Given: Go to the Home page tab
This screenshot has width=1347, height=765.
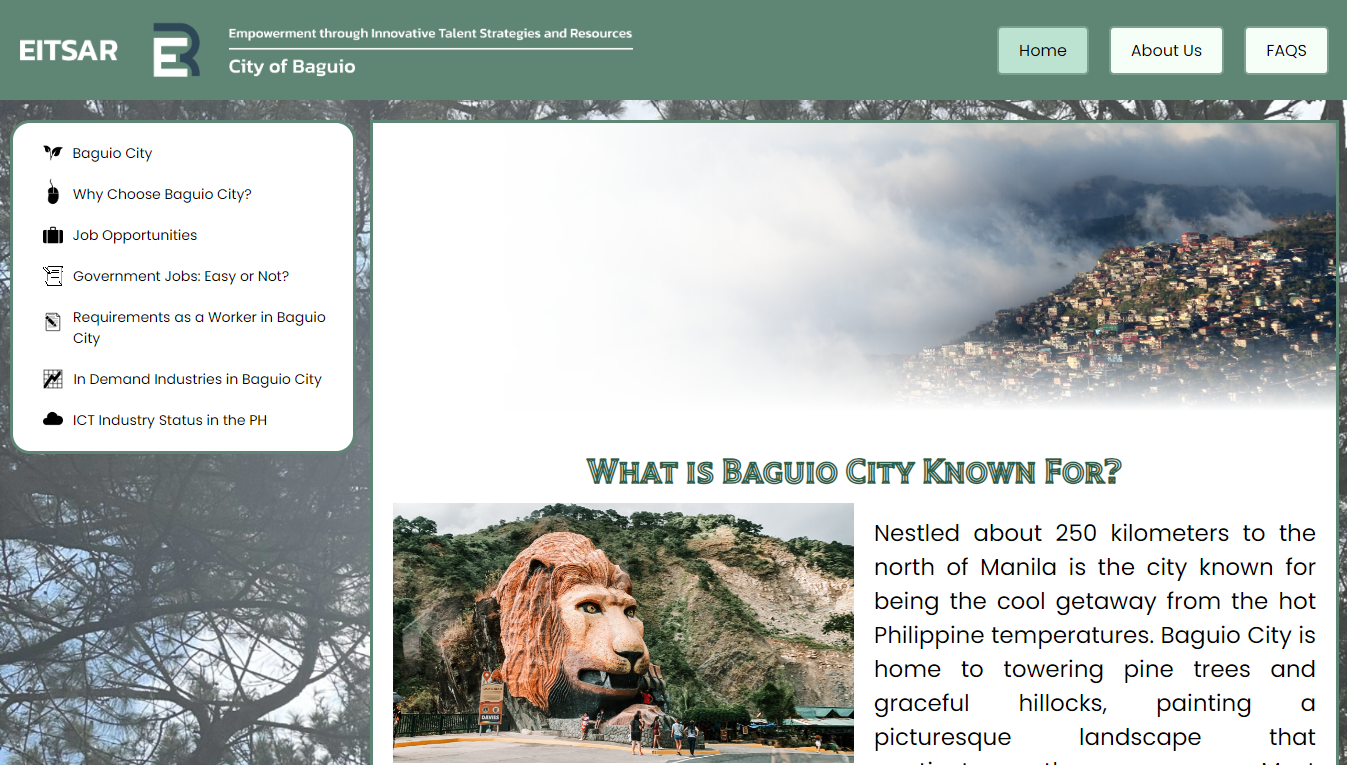Looking at the screenshot, I should click(x=1042, y=50).
